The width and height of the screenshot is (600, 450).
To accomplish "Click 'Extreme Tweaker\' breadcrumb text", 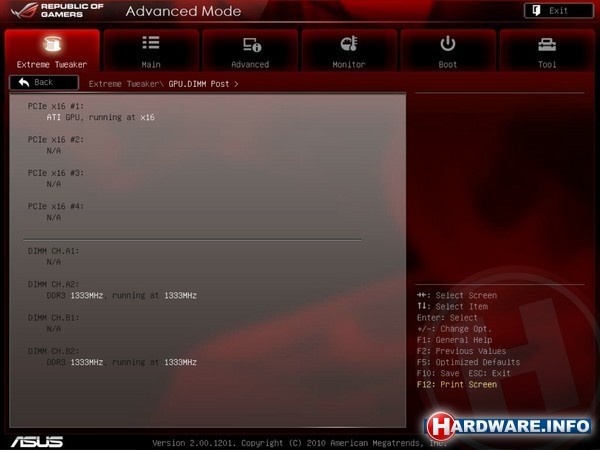I will (127, 84).
